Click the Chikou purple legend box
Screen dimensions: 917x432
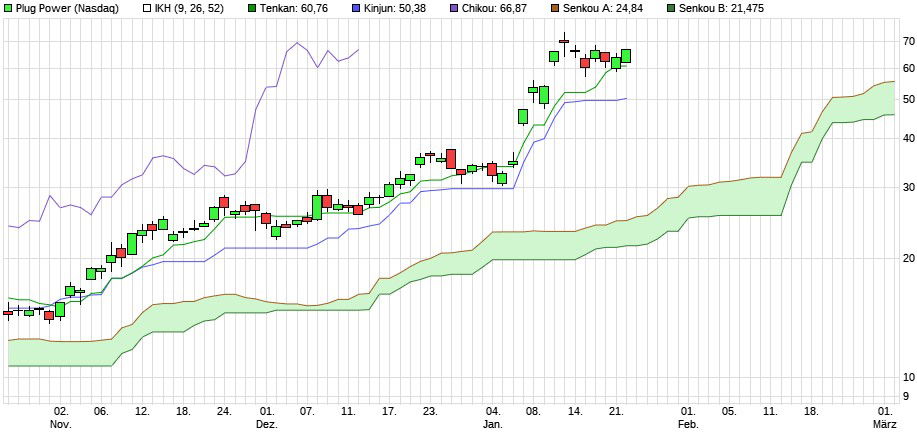pyautogui.click(x=454, y=8)
